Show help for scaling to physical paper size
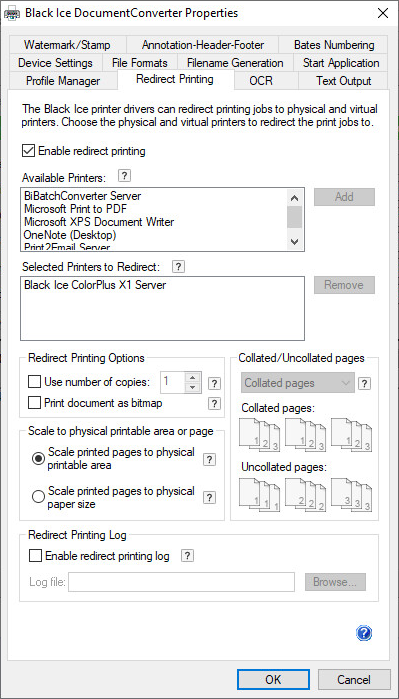The width and height of the screenshot is (399, 699). pos(209,498)
